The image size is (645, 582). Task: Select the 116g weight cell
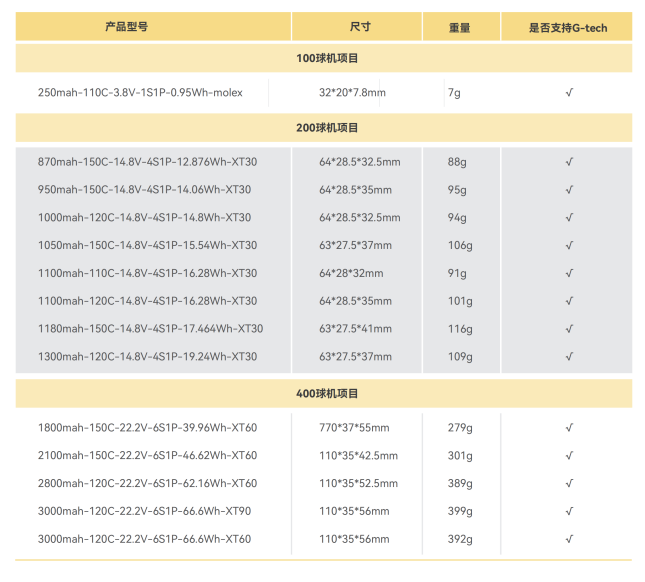click(459, 329)
